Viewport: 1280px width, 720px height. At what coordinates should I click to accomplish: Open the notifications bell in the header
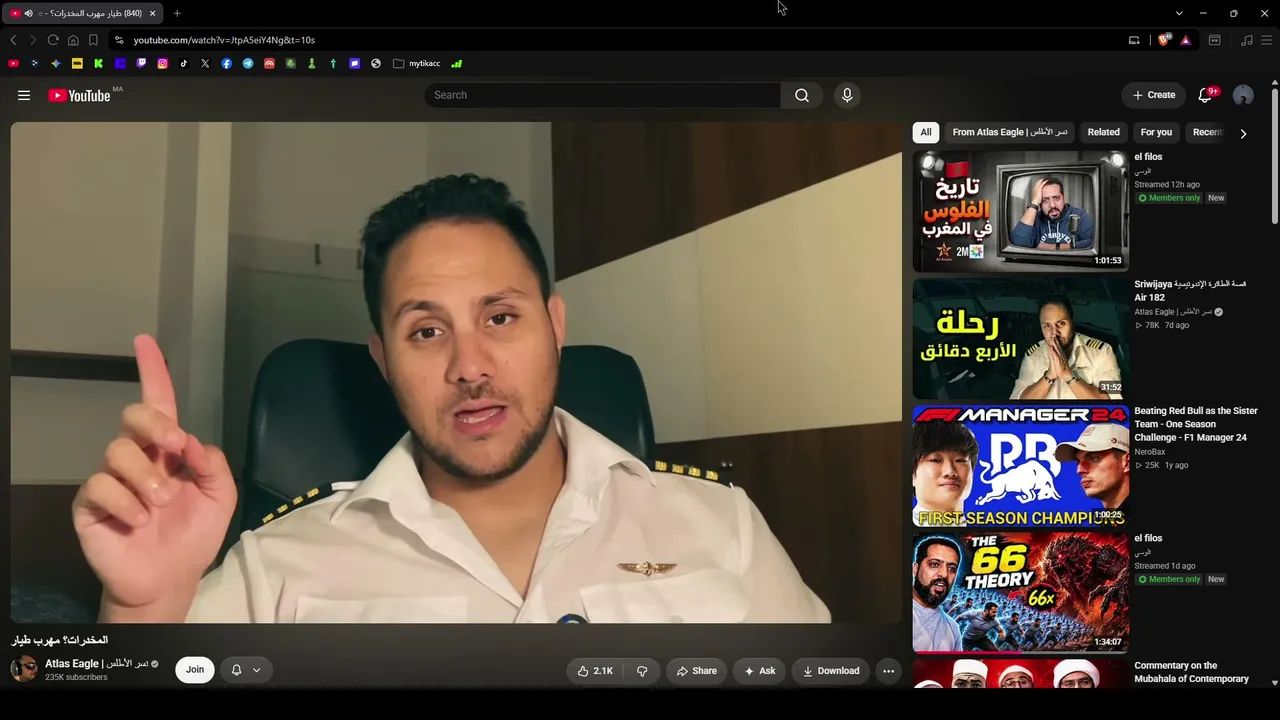point(1206,95)
